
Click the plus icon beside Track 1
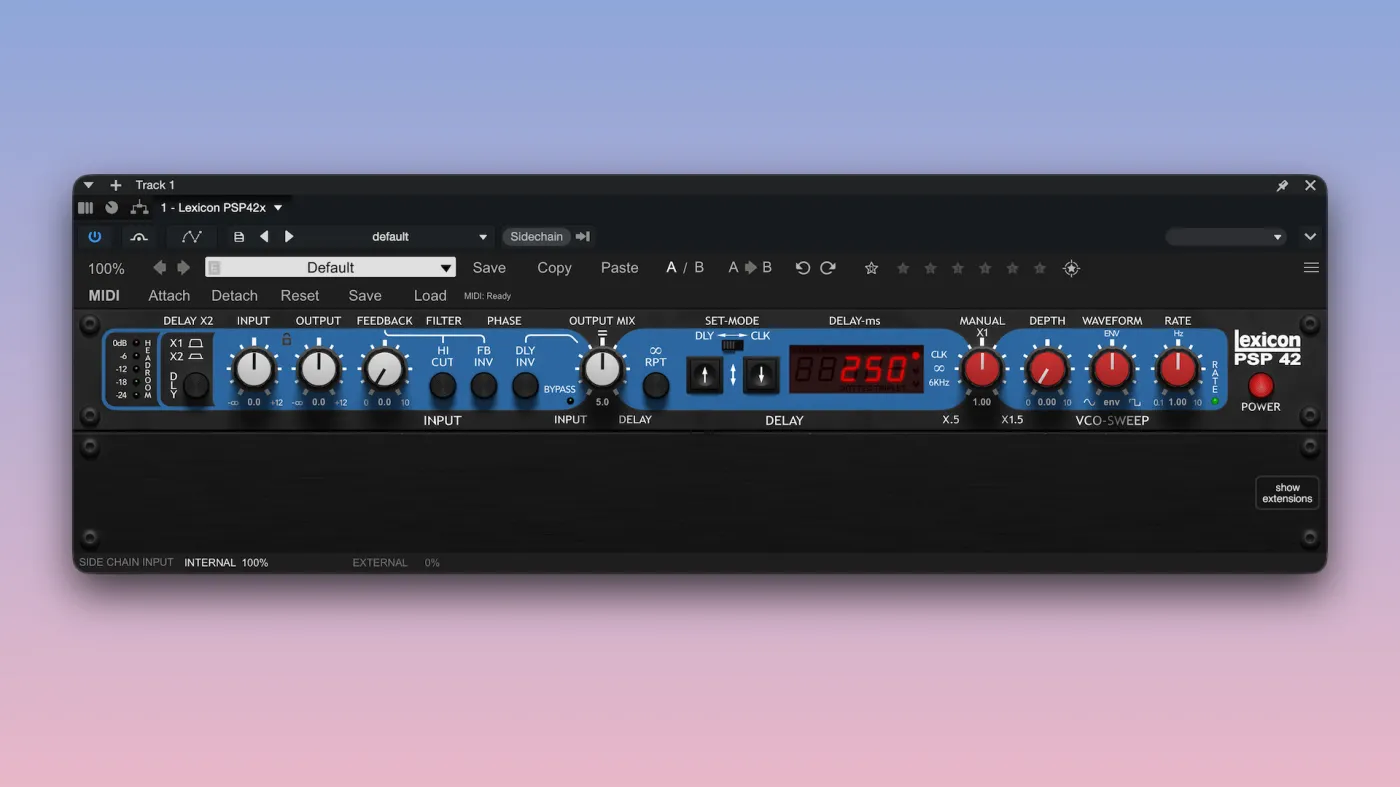pyautogui.click(x=116, y=185)
